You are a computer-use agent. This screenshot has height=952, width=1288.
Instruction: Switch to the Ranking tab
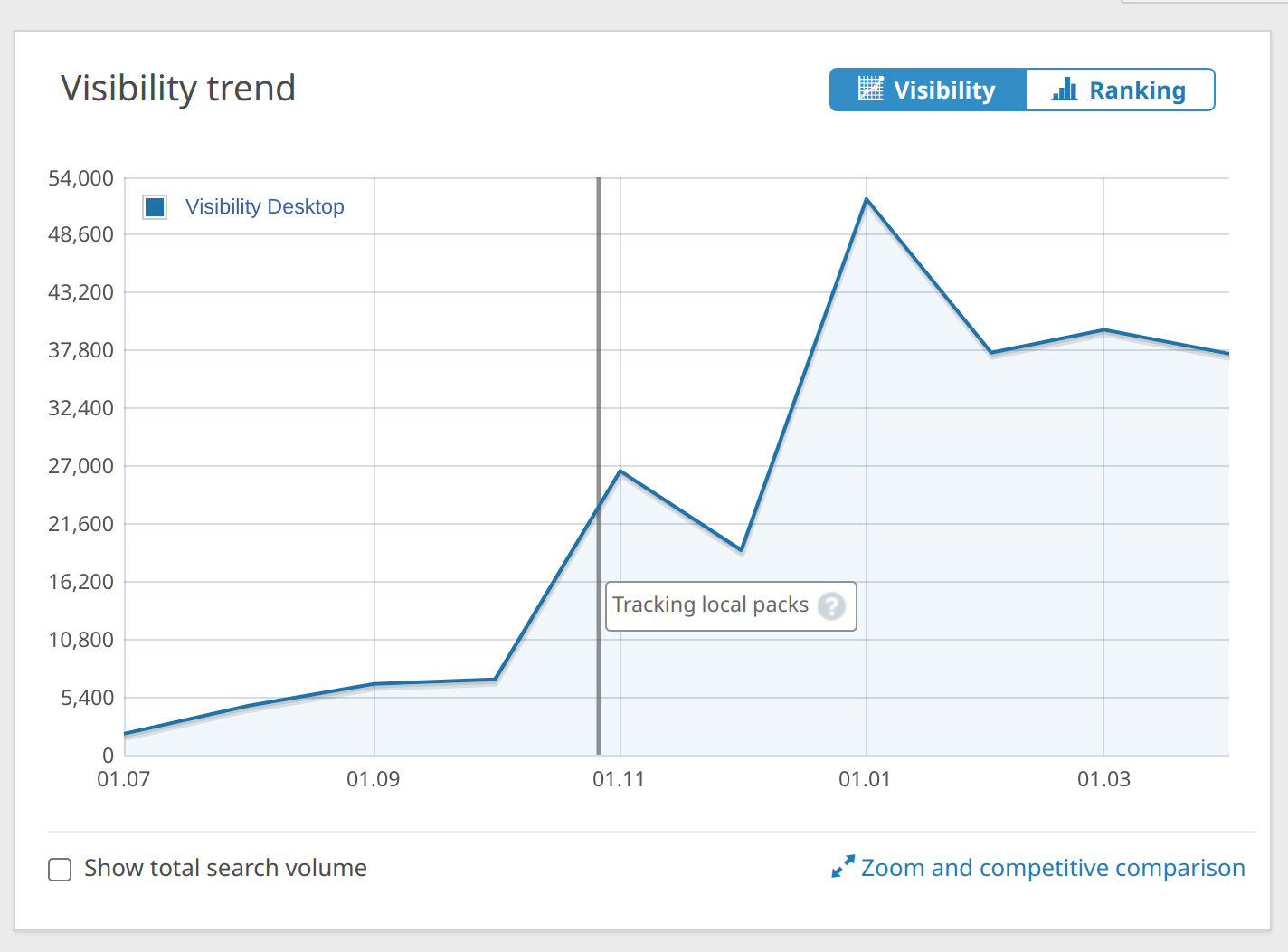pyautogui.click(x=1120, y=90)
